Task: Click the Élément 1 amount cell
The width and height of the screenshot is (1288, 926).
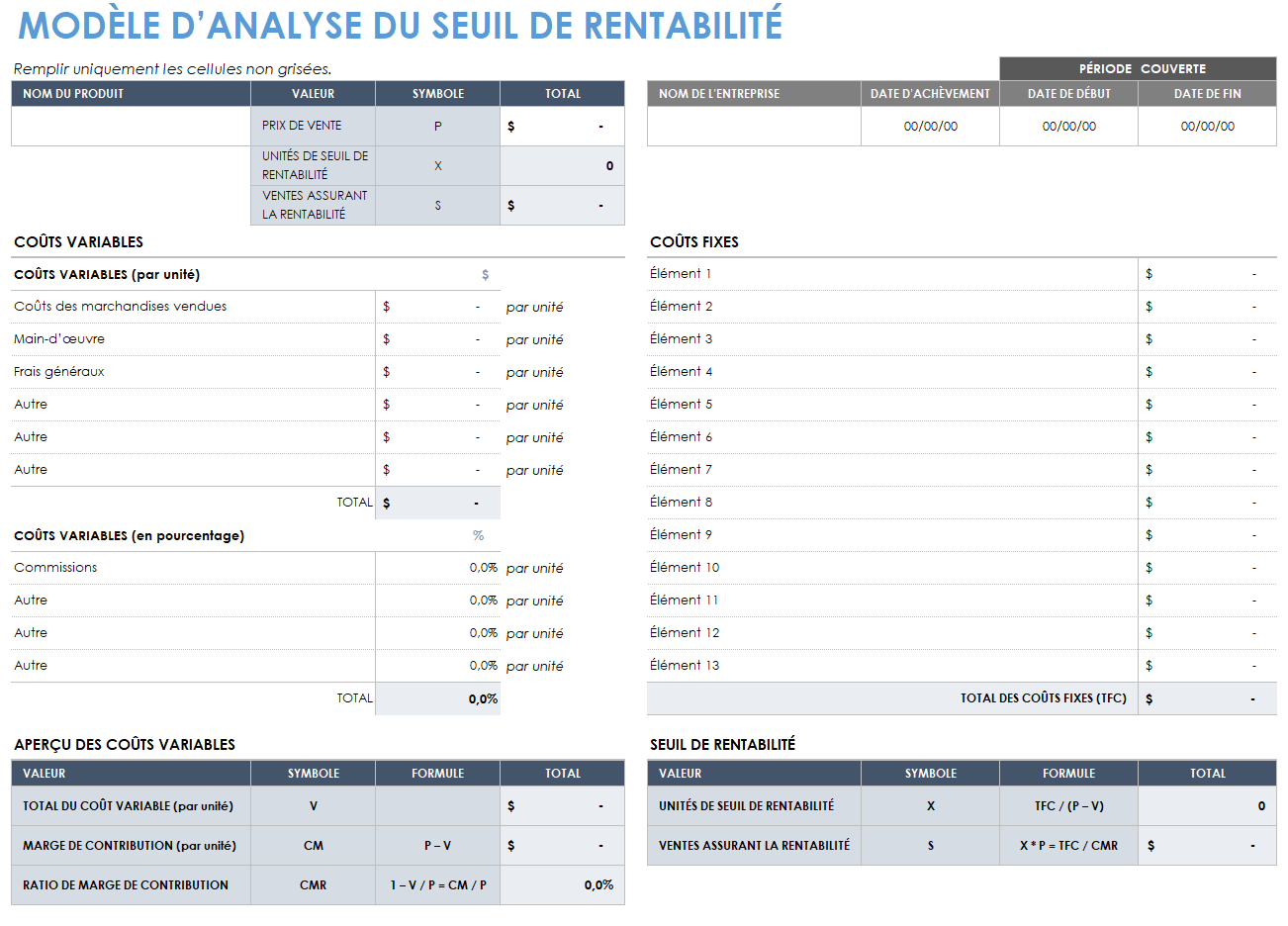Action: pos(1207,274)
